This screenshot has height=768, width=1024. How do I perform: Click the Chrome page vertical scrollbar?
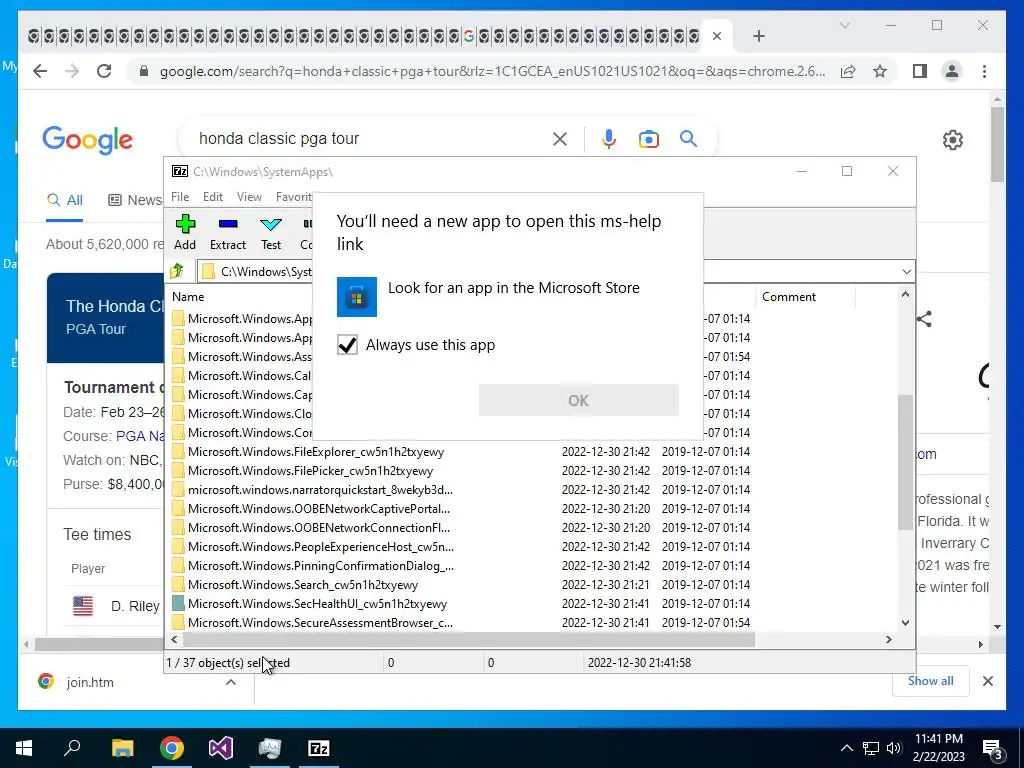997,144
